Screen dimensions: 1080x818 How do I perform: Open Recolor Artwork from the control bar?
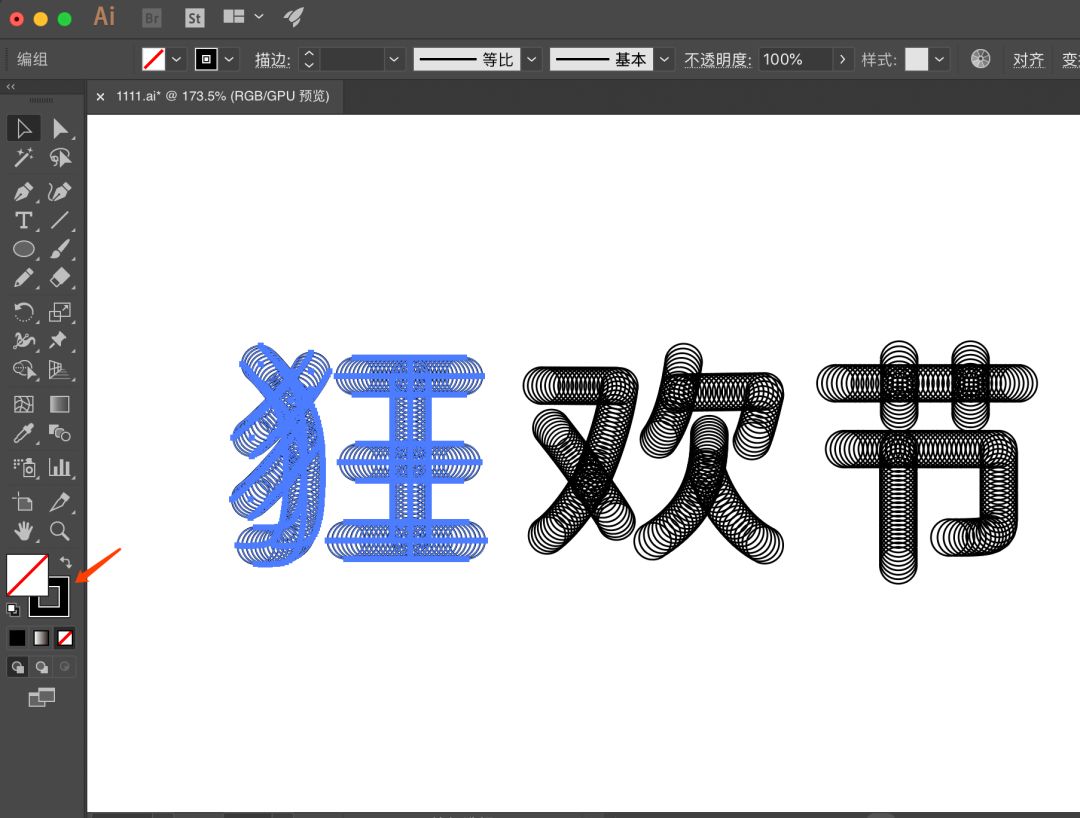(x=981, y=59)
